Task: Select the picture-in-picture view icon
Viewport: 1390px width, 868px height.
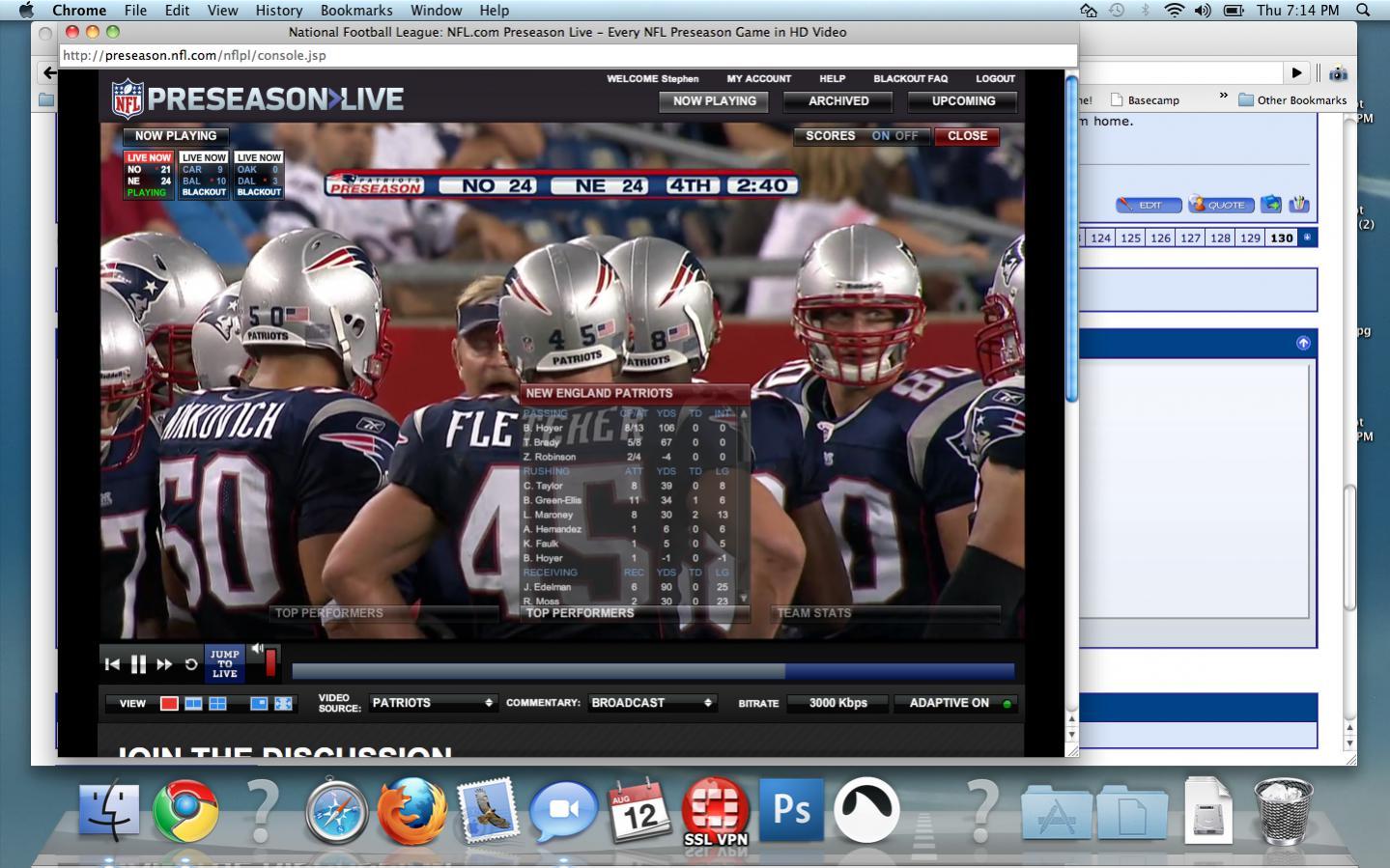Action: pos(259,704)
